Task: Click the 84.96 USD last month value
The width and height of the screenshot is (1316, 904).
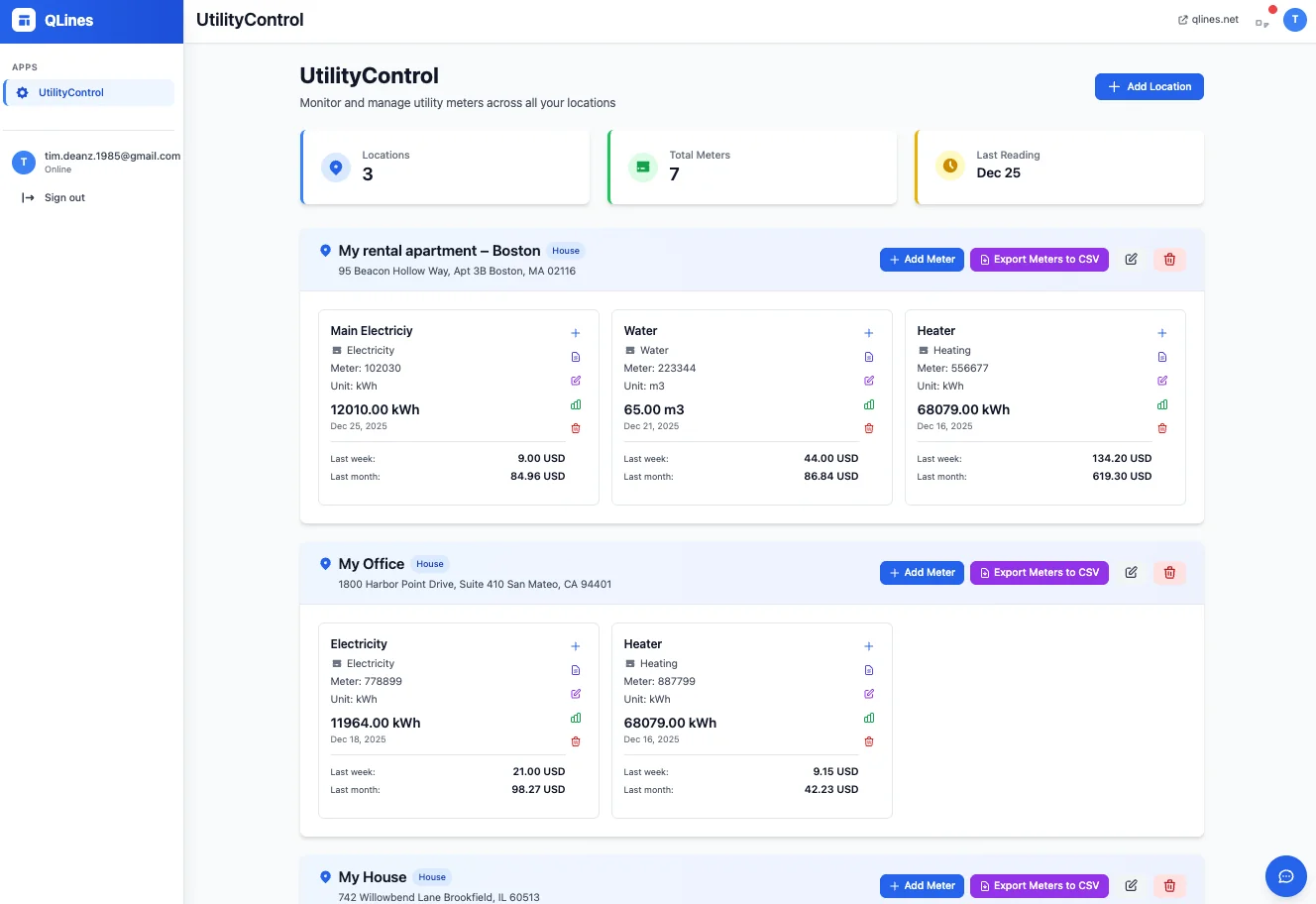Action: click(537, 477)
